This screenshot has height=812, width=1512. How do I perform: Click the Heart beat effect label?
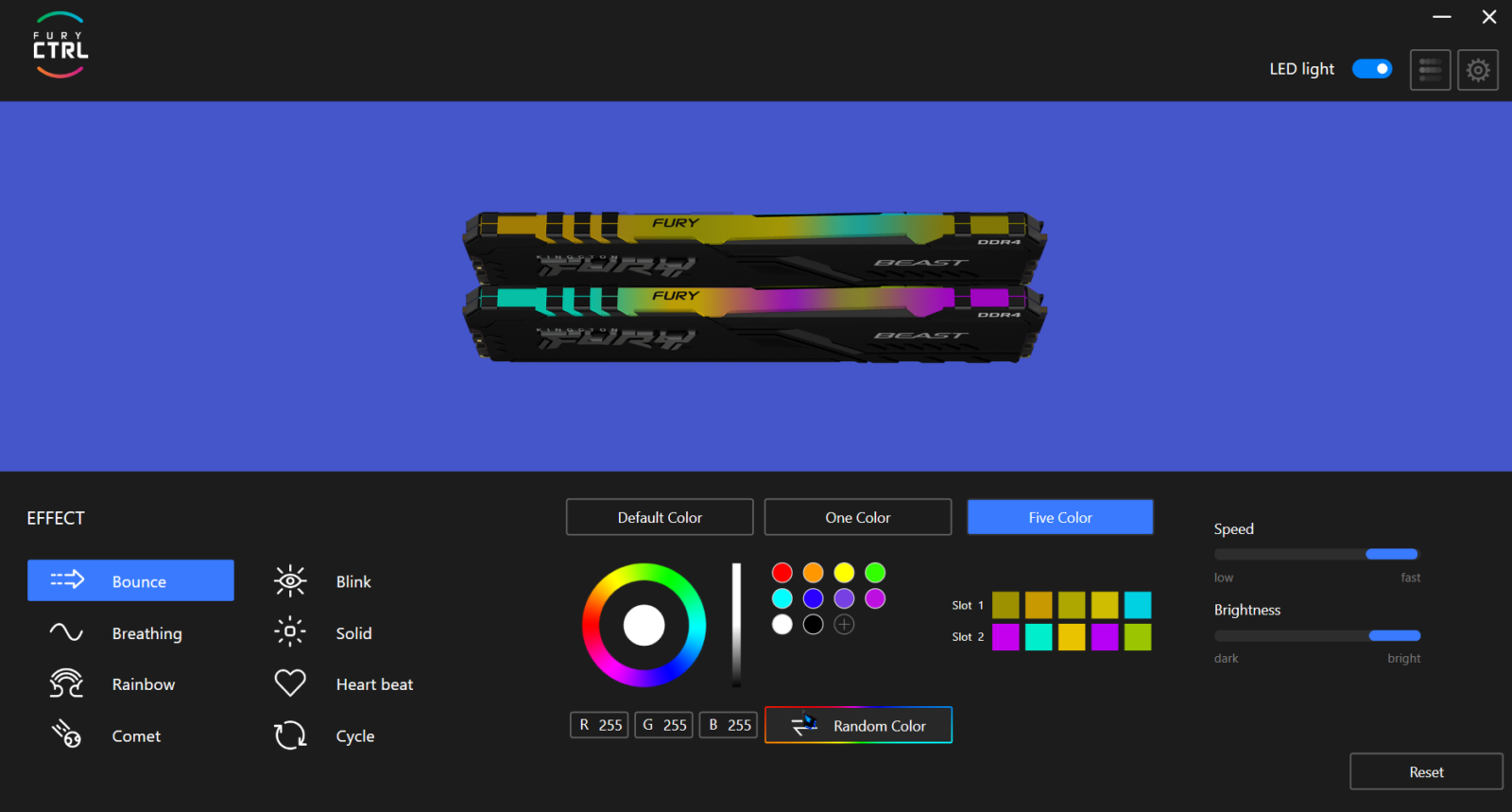[x=374, y=684]
